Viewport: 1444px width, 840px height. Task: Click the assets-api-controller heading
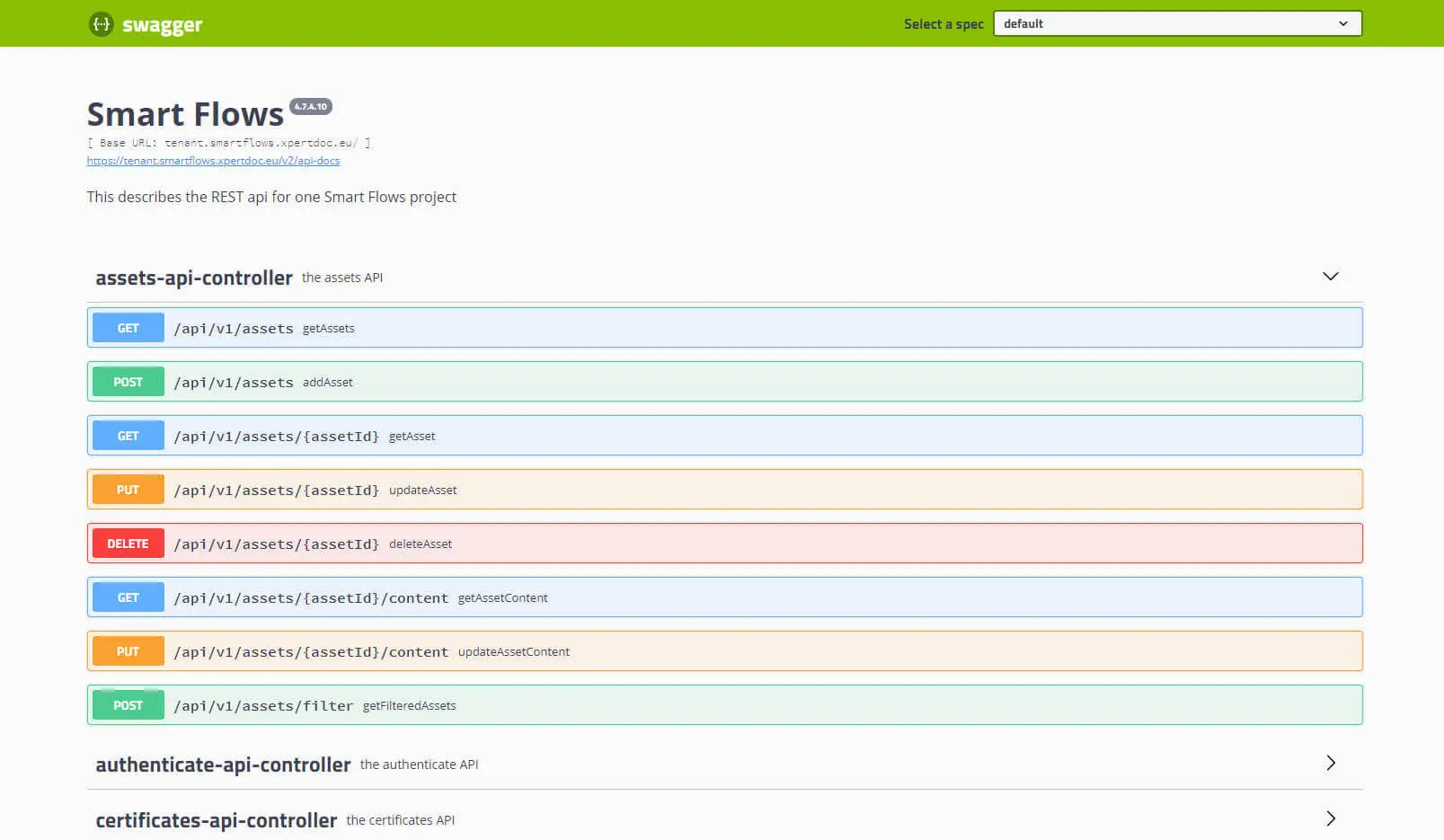(194, 278)
